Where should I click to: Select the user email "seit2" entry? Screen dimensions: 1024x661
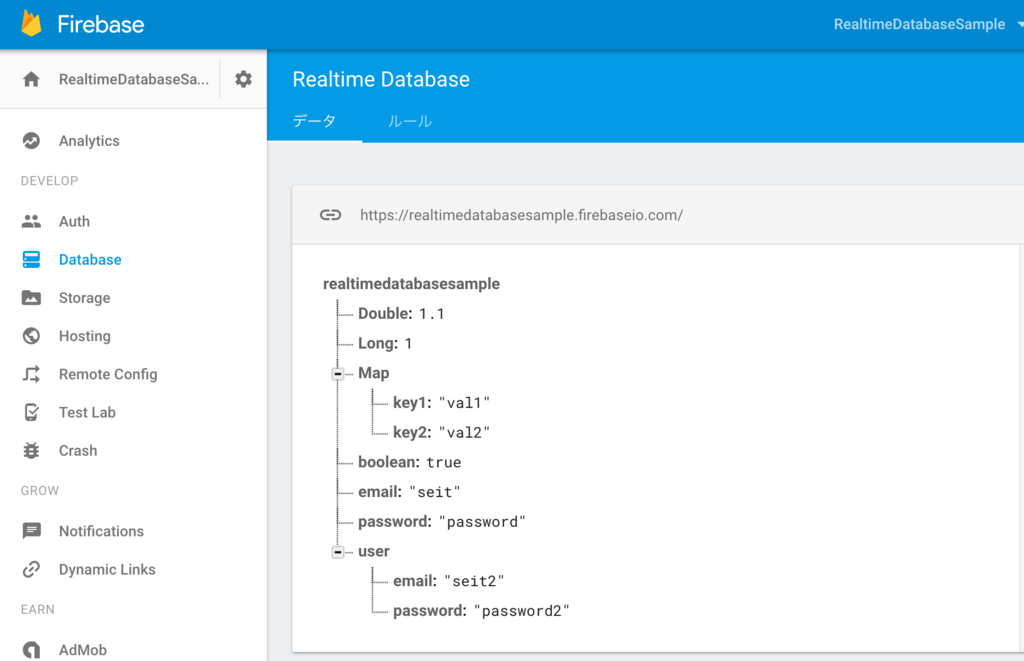pos(449,581)
